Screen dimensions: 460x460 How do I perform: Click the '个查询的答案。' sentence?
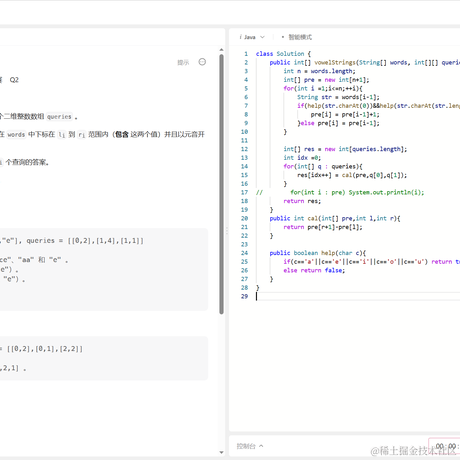point(27,162)
